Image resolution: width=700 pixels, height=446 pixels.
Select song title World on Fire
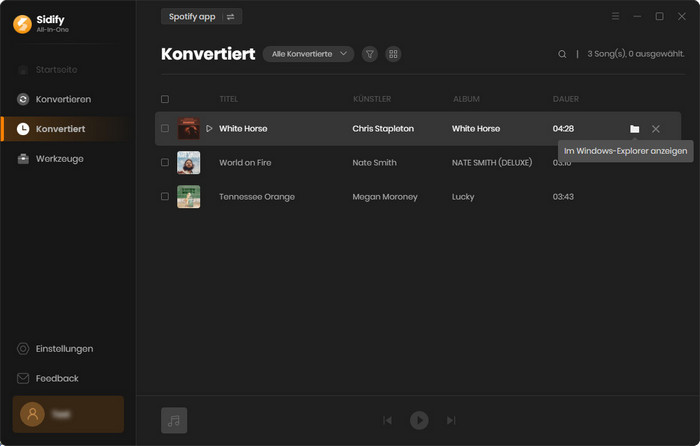pos(245,163)
